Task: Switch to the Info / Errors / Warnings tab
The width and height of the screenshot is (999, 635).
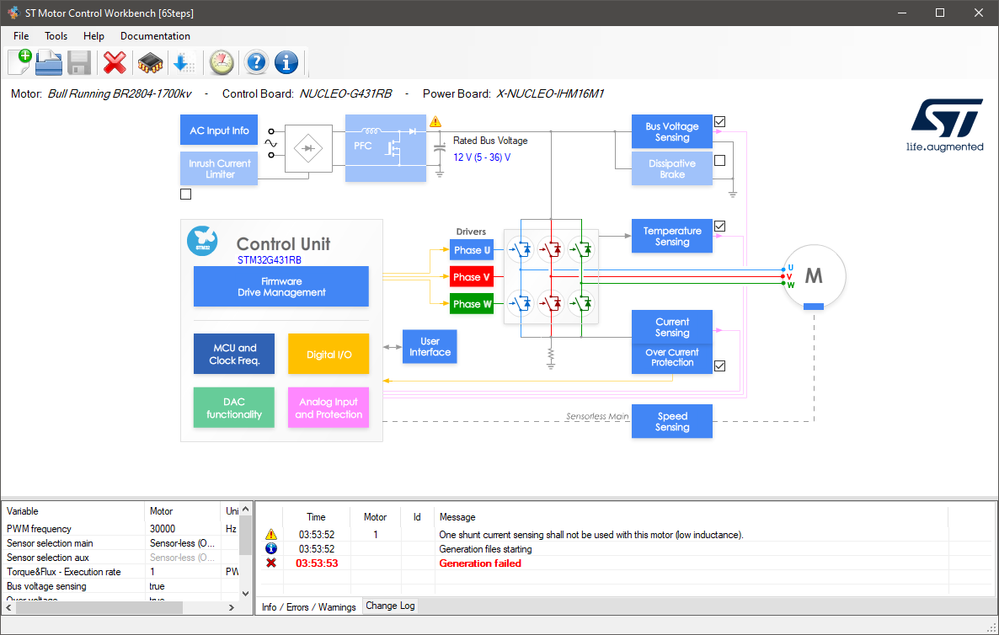Action: click(309, 607)
